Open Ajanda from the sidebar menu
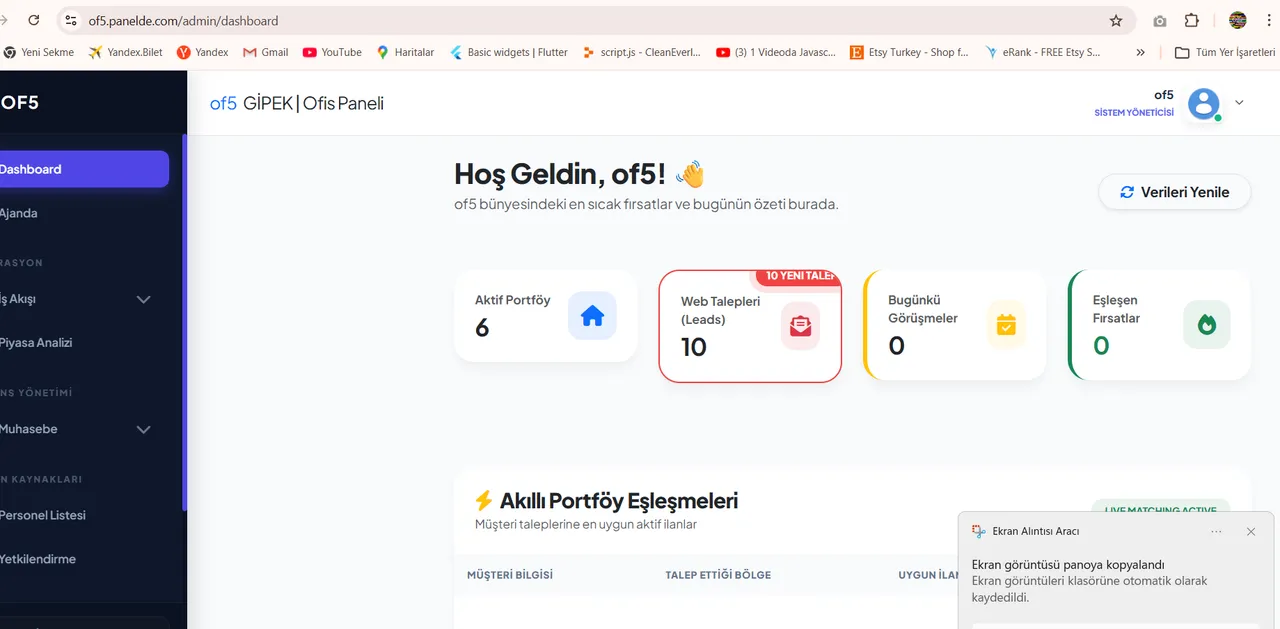 coord(20,213)
